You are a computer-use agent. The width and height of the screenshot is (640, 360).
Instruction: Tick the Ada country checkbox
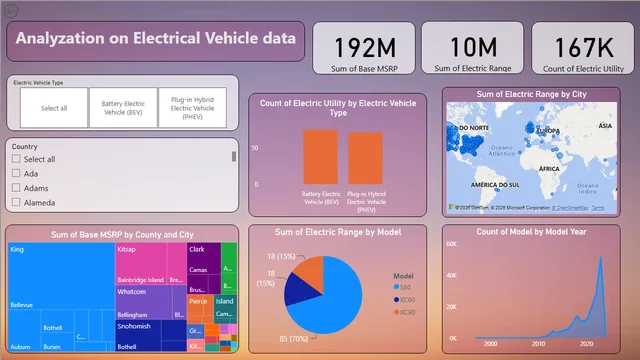point(16,173)
